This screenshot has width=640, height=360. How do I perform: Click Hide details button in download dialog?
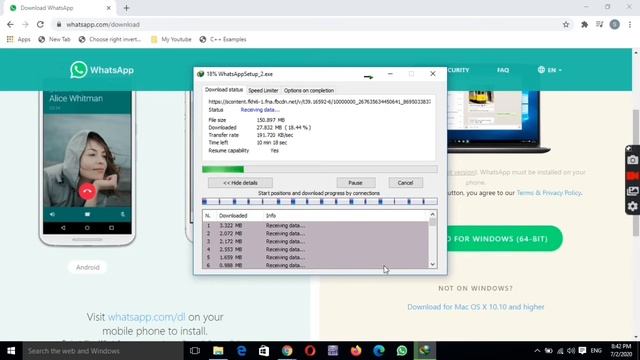240,183
